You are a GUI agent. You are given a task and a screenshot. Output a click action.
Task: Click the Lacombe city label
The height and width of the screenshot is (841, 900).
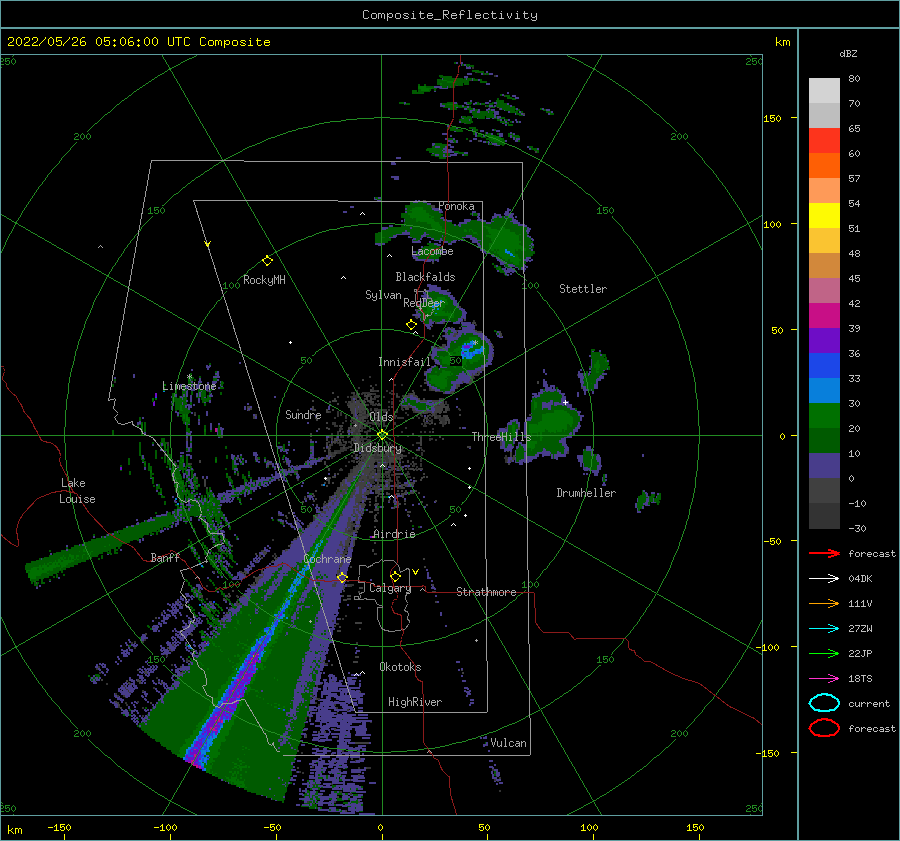(432, 251)
